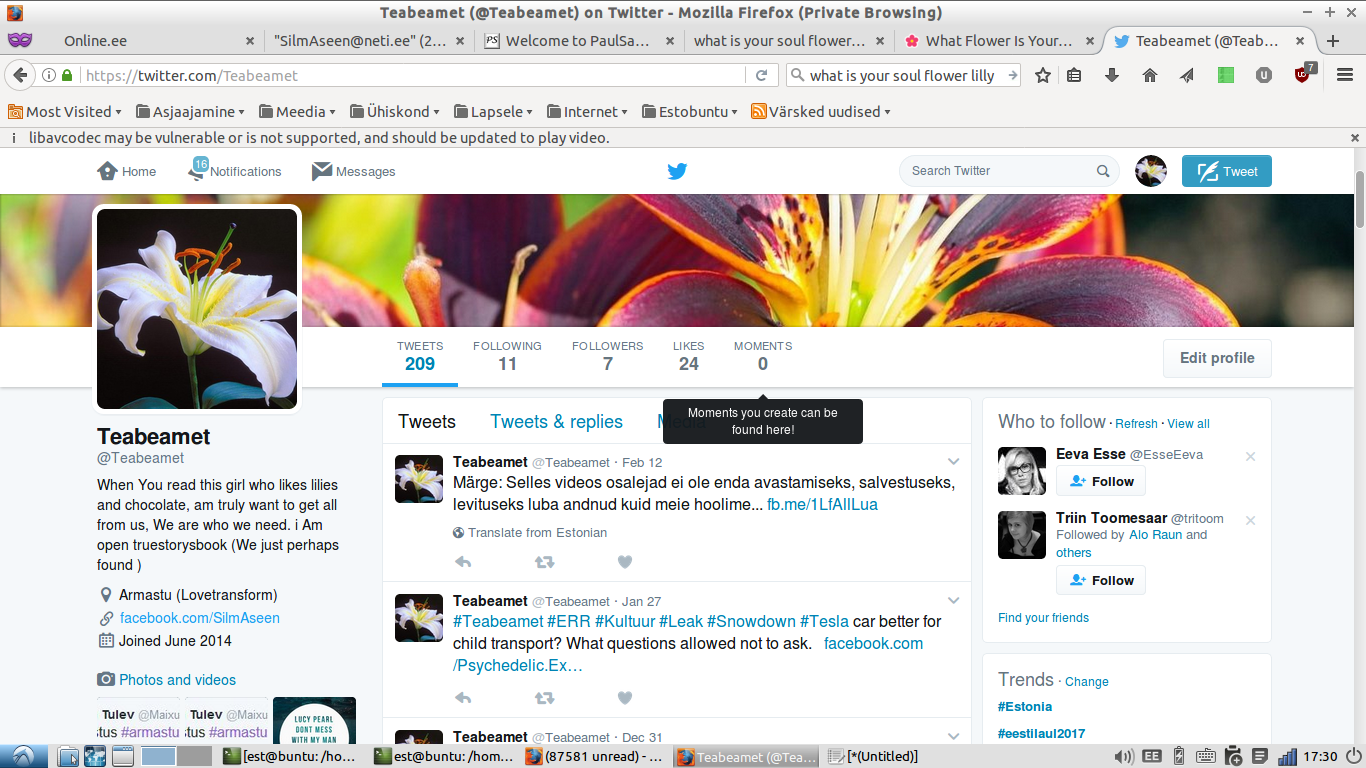Switch to the Welcome to PaulSa... tab
This screenshot has height=768, width=1366.
point(579,41)
